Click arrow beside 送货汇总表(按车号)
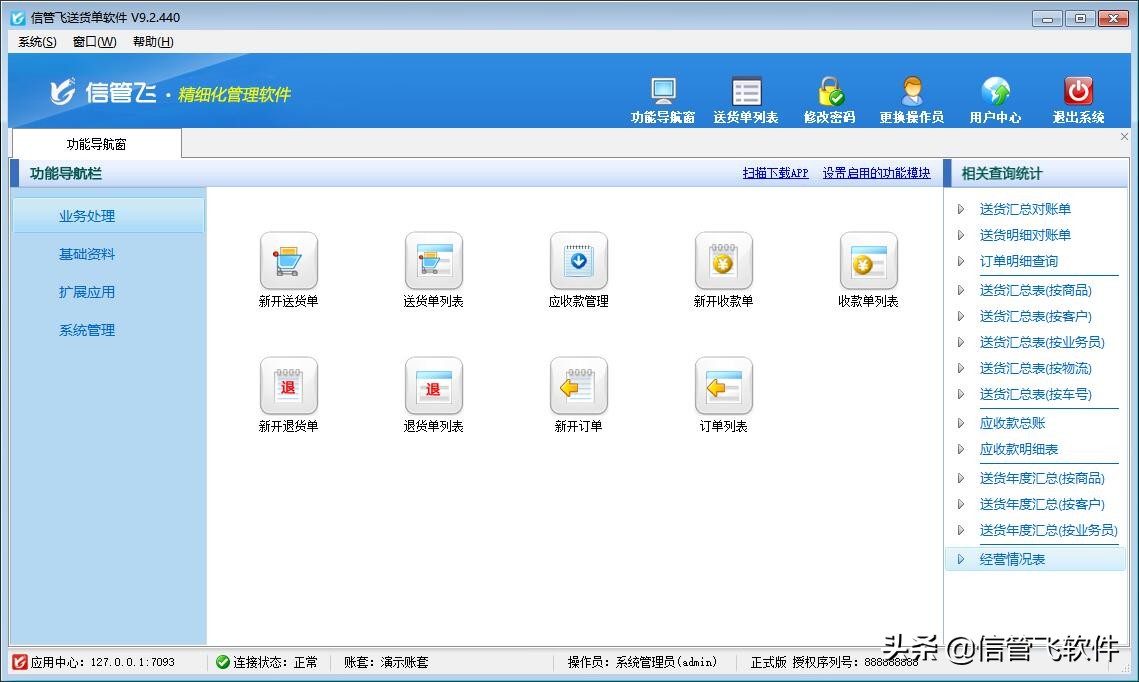The image size is (1139, 682). 960,394
